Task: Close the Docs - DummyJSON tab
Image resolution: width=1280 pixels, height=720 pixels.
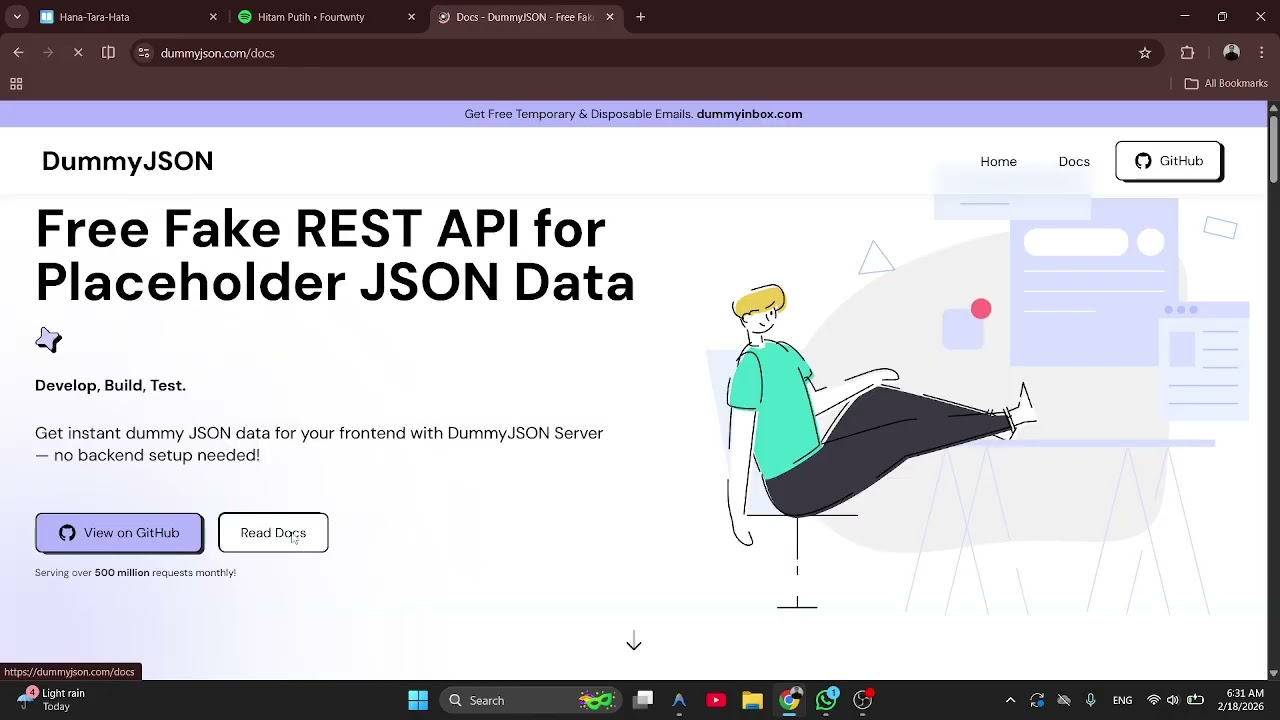Action: (609, 17)
